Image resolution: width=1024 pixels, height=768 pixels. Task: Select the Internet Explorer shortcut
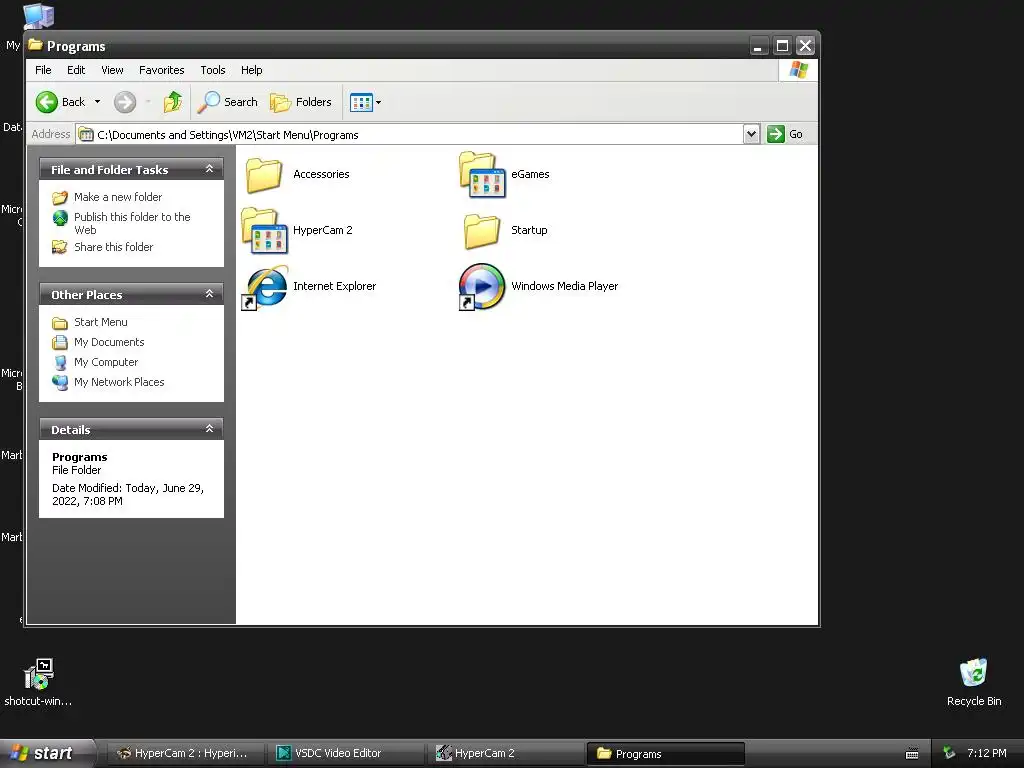[264, 287]
